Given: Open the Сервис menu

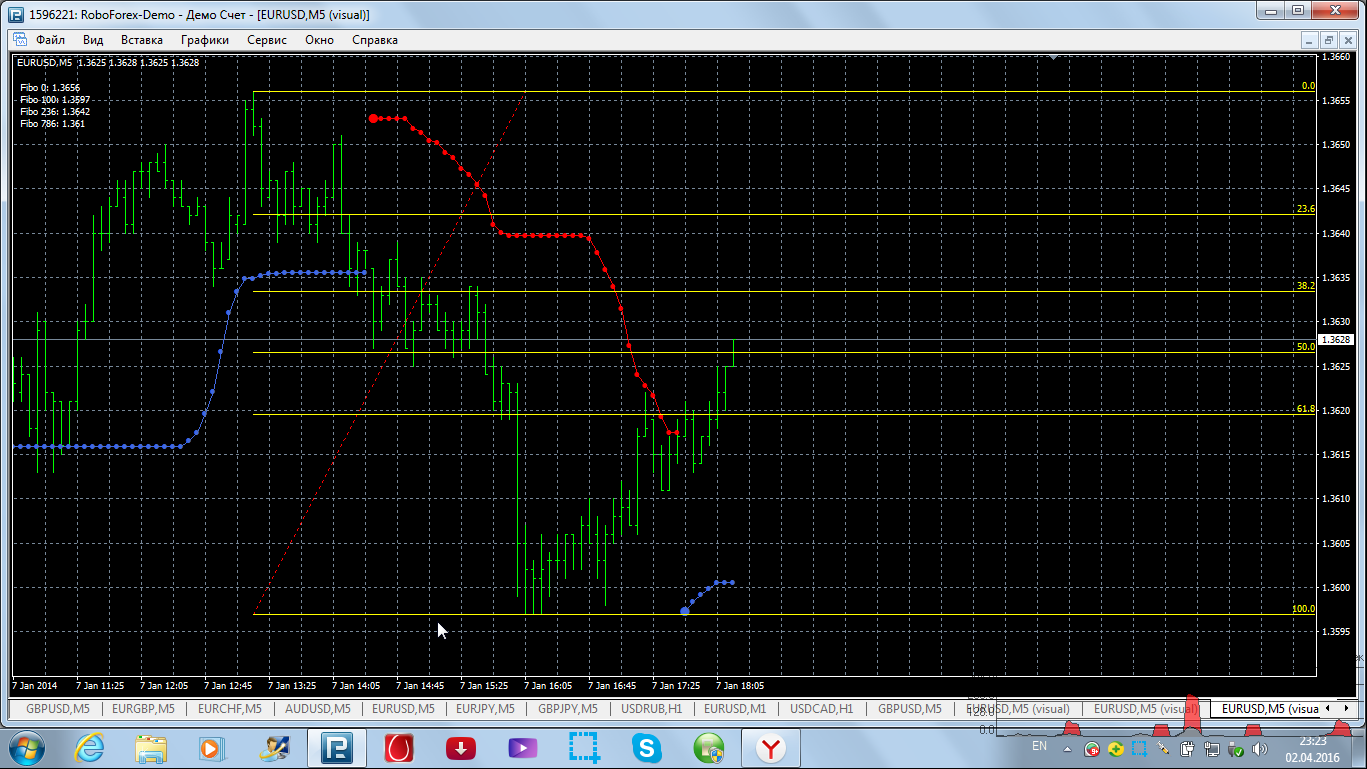Looking at the screenshot, I should tap(267, 40).
